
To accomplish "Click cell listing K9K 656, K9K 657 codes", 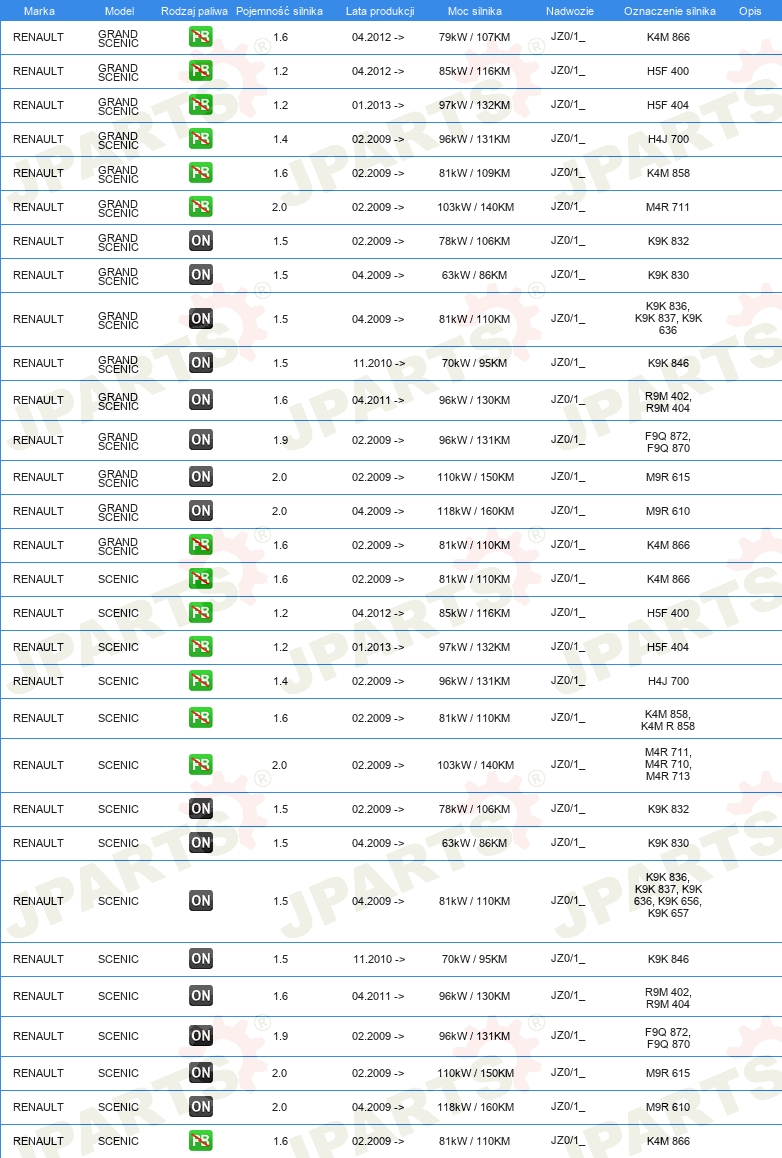I will point(668,895).
